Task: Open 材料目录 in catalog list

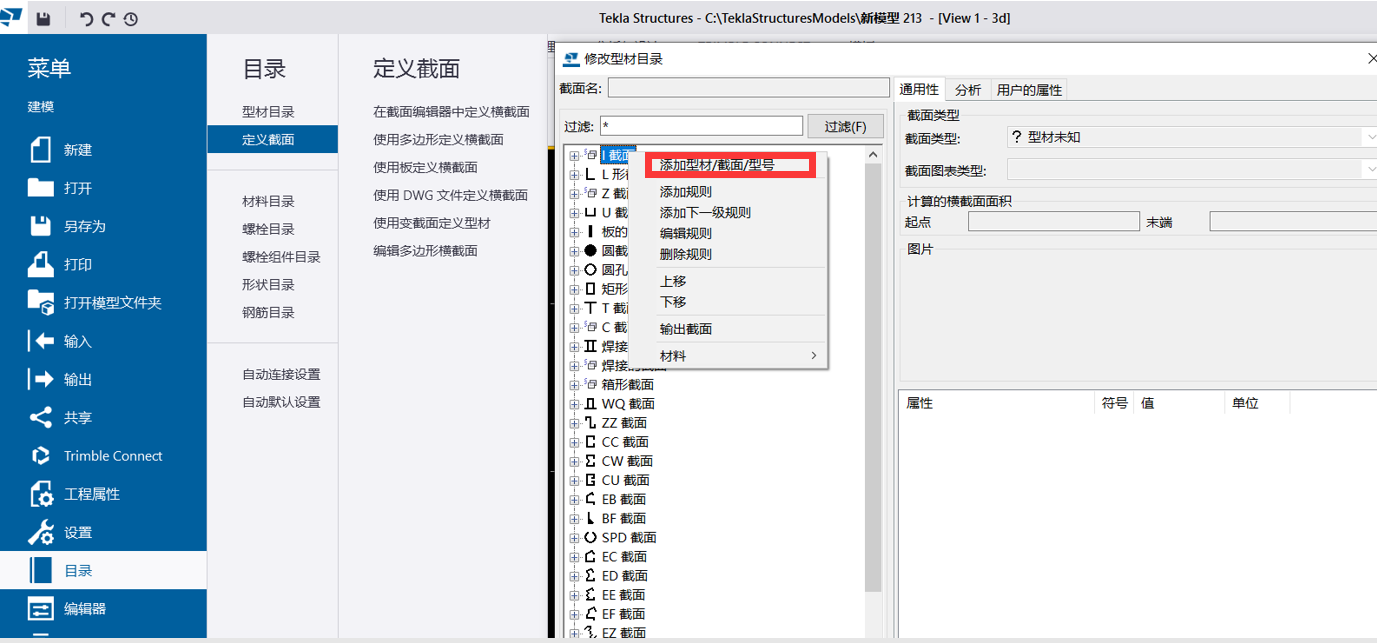Action: point(268,201)
